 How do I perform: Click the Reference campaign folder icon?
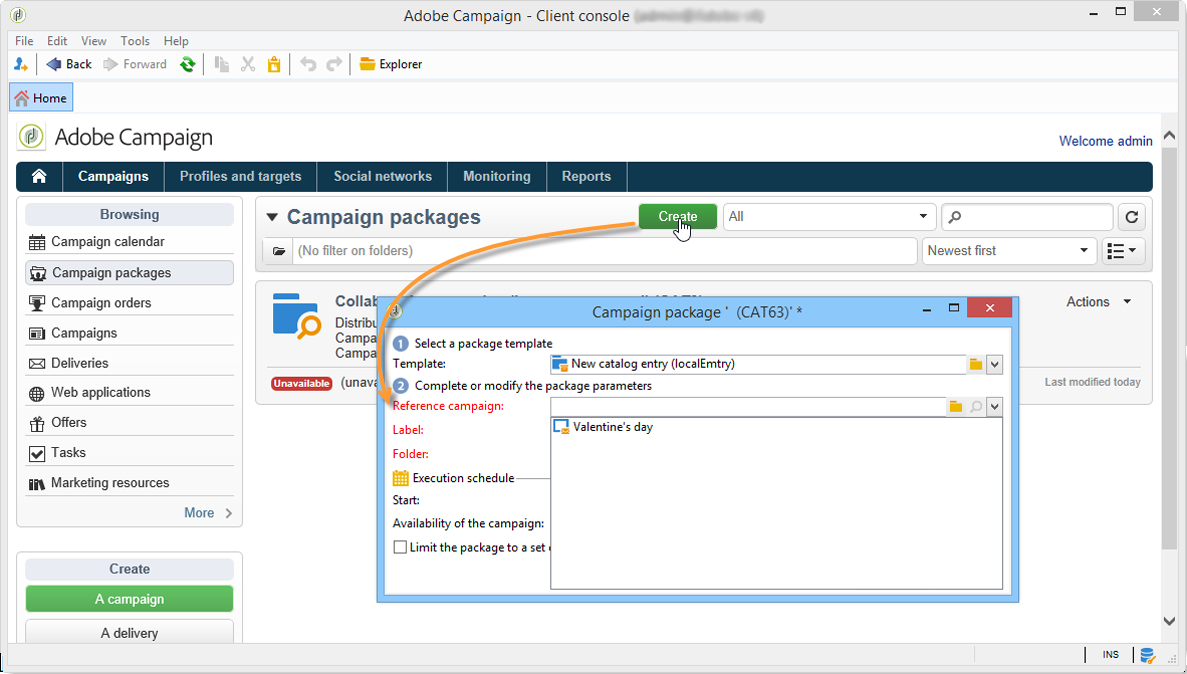(956, 407)
